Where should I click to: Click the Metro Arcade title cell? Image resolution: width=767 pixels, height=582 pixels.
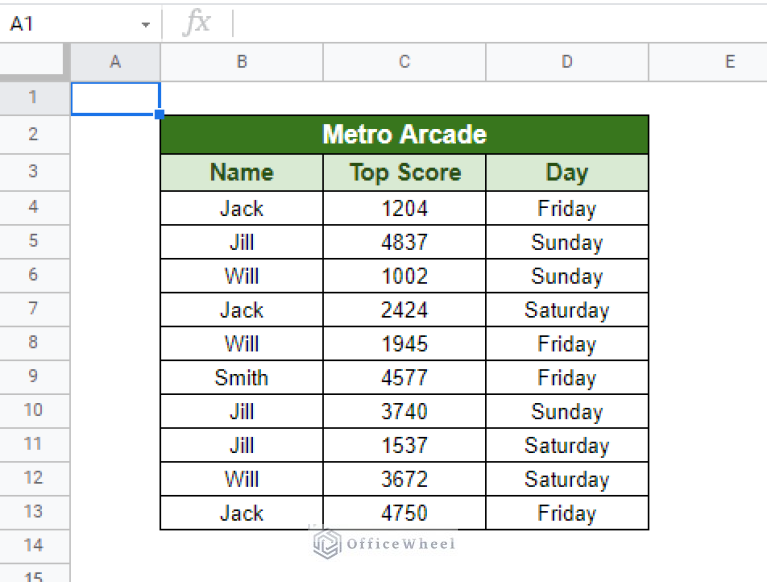click(404, 135)
